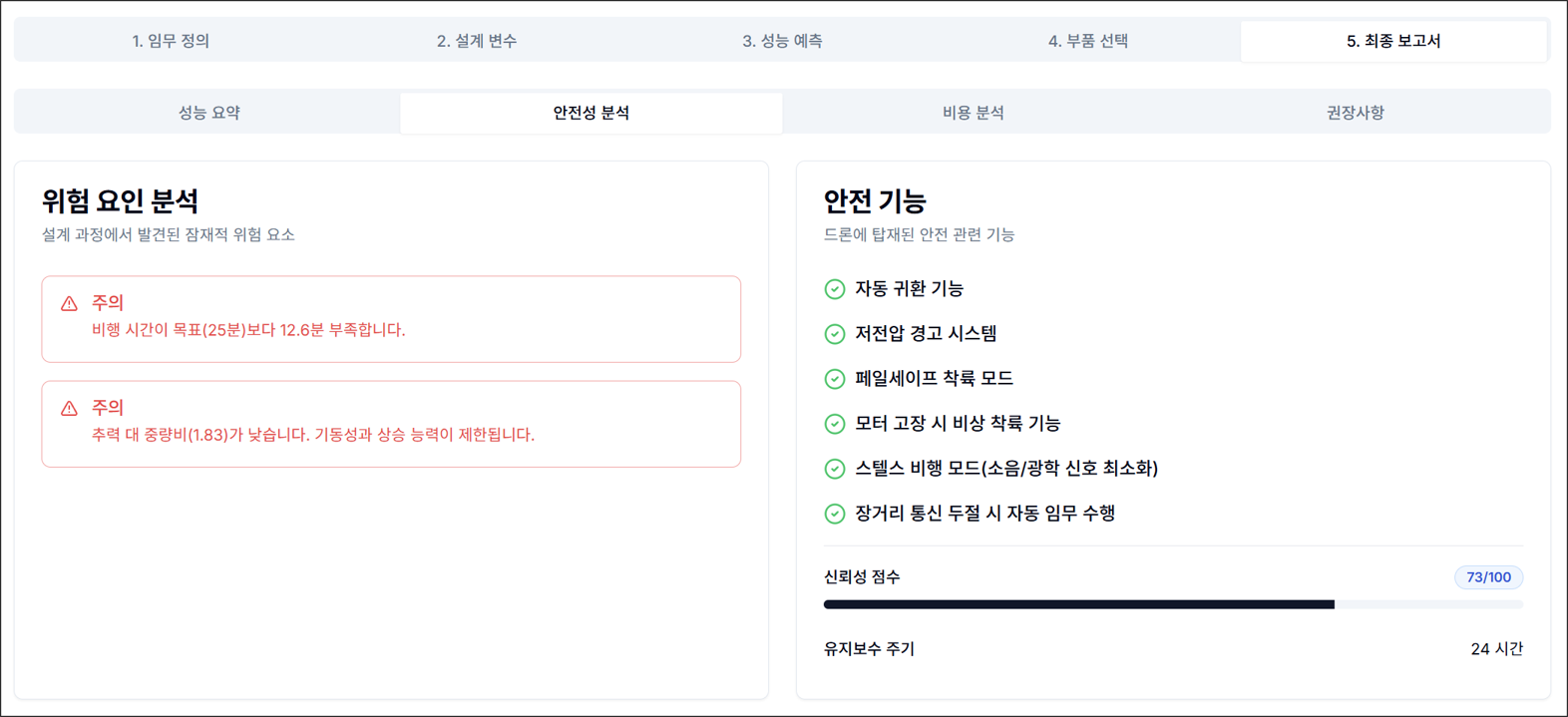The image size is (1568, 717).
Task: Select the 5. 최종 보고서 tab
Action: click(1393, 41)
